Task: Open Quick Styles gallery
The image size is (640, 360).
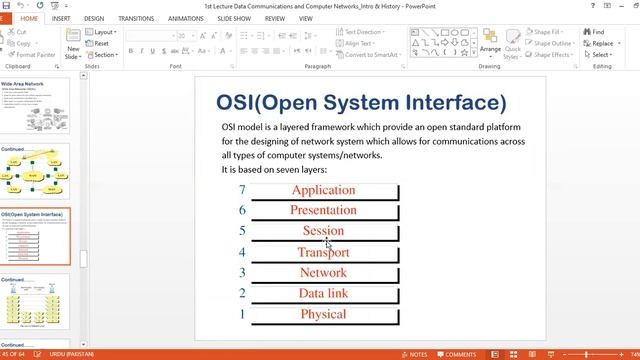Action: [512, 44]
